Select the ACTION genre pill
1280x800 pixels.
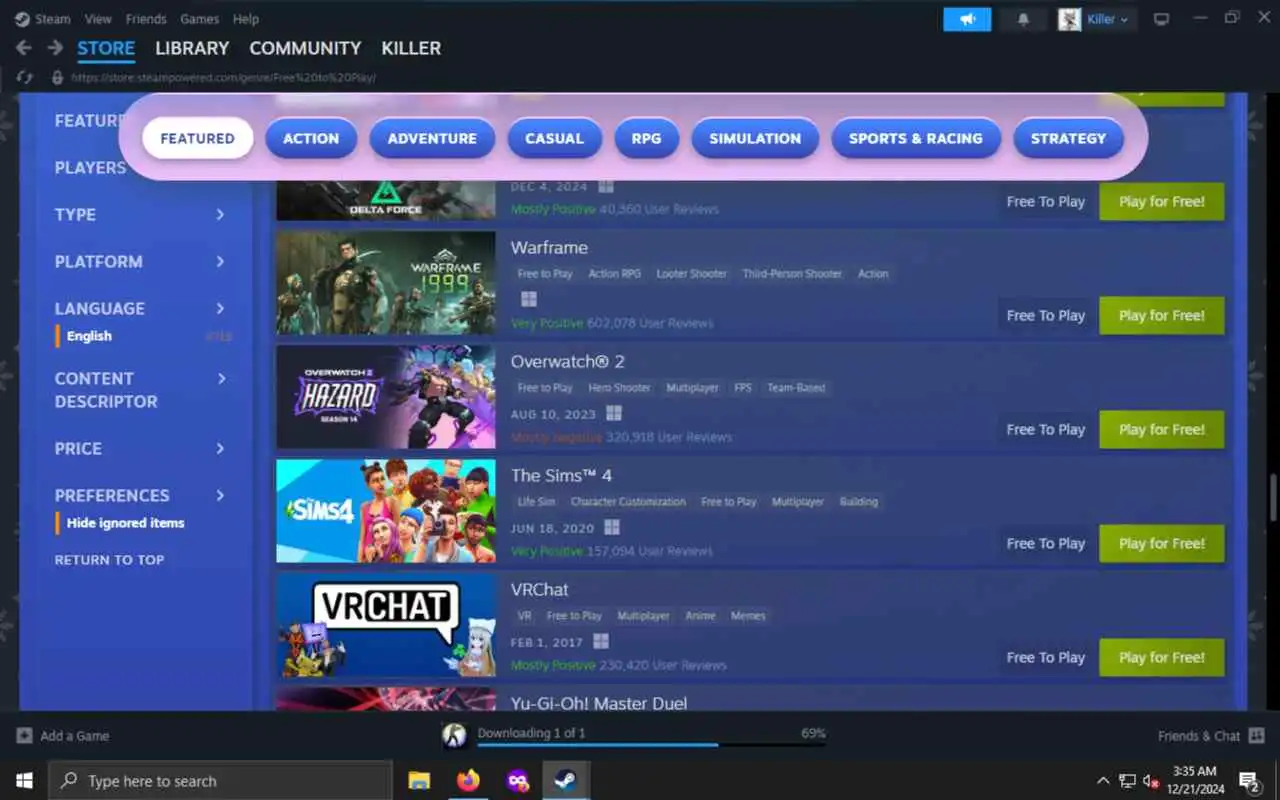click(x=311, y=139)
